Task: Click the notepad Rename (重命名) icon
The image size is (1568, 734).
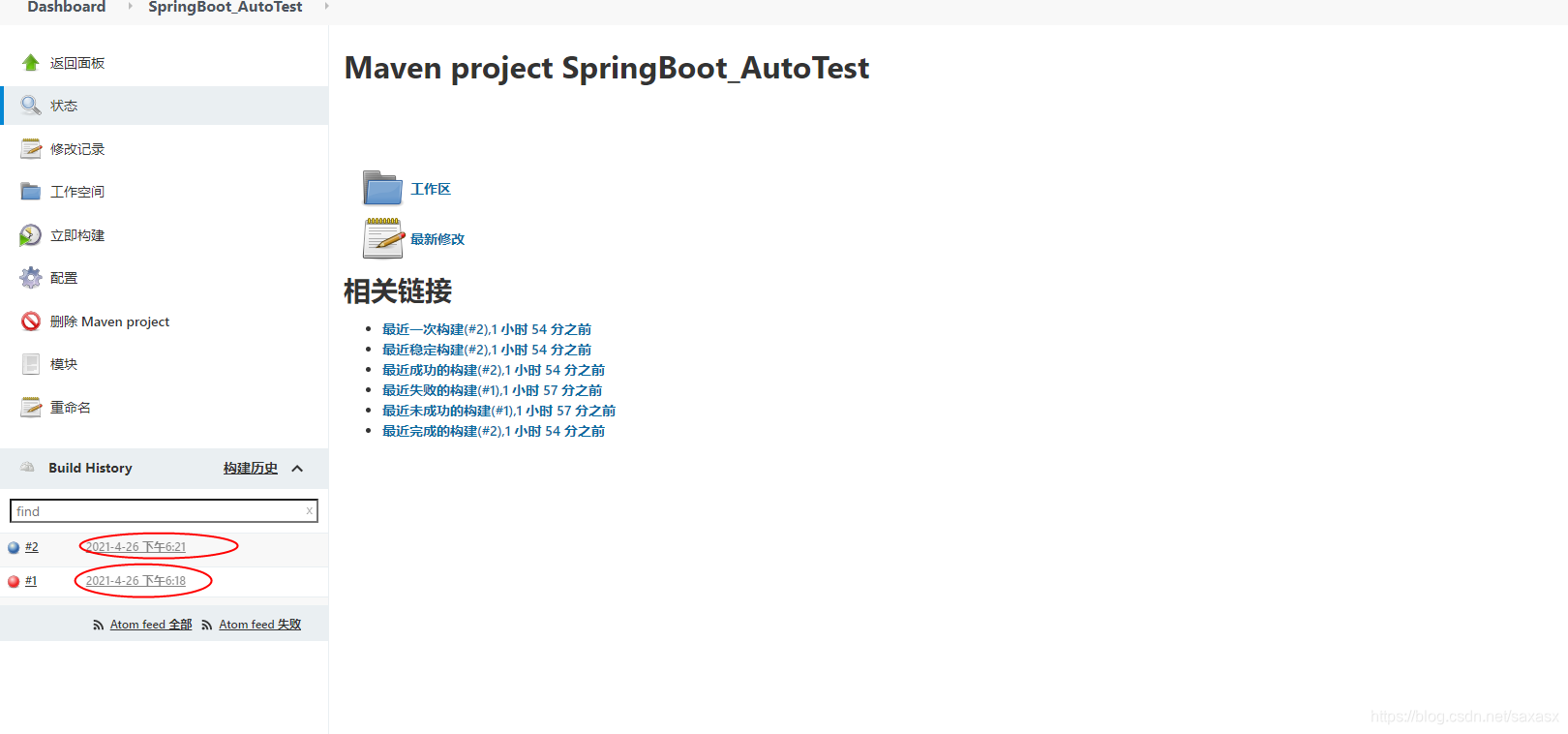Action: click(x=30, y=407)
